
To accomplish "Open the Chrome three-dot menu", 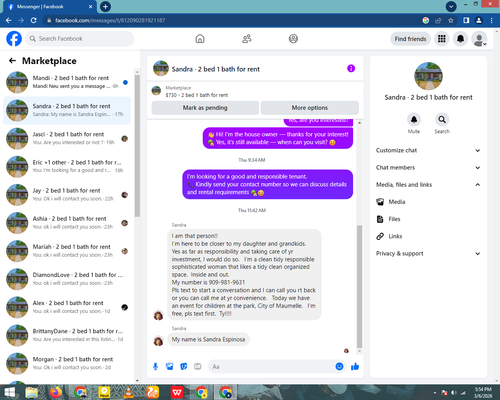I will [492, 20].
